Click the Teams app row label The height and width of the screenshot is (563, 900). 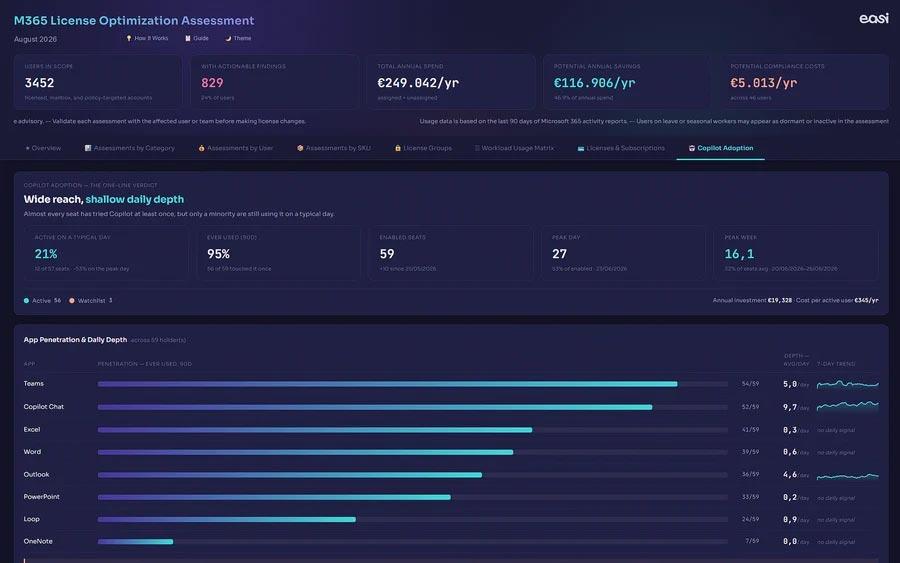33,383
